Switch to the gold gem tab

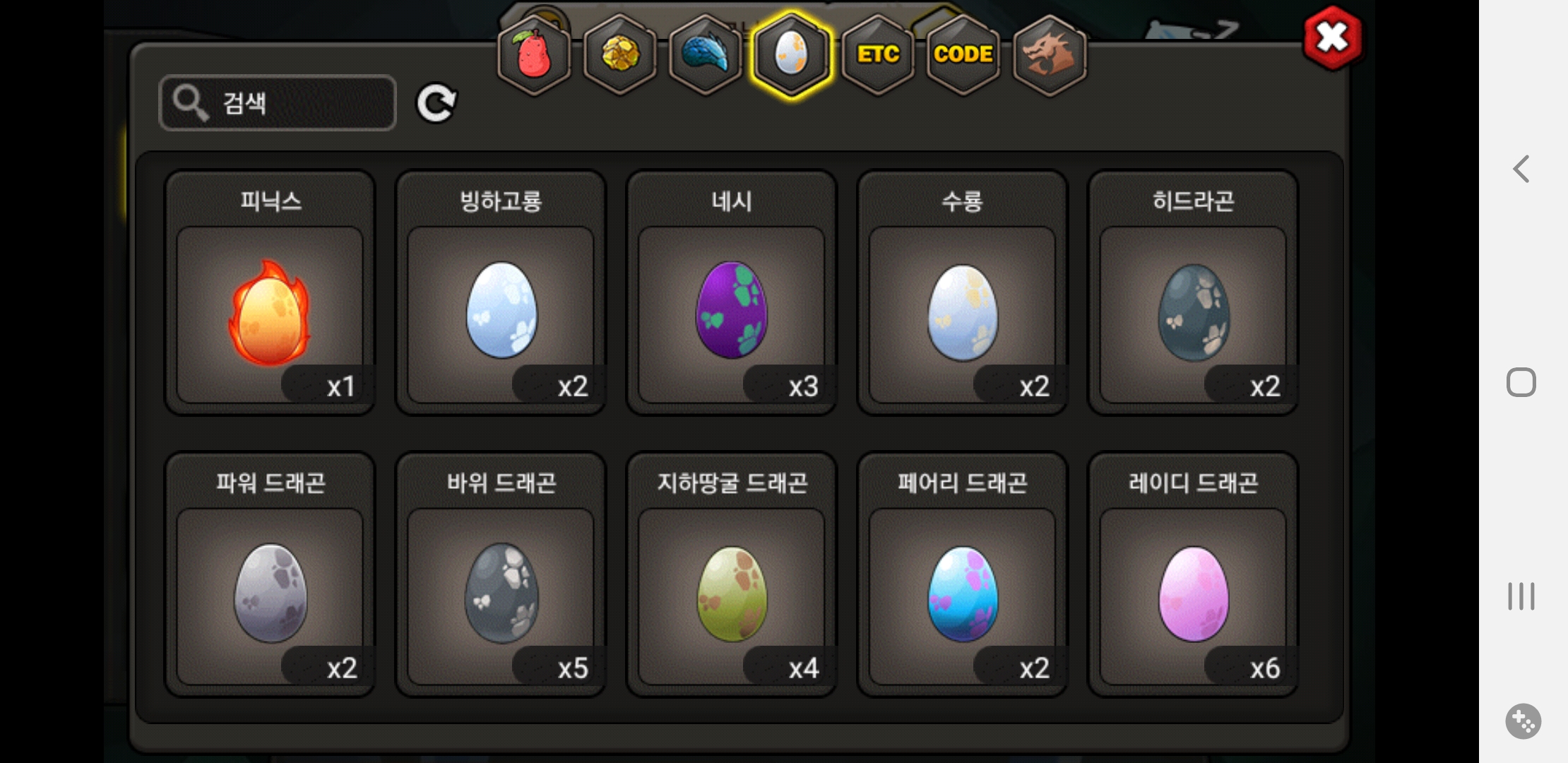click(620, 54)
